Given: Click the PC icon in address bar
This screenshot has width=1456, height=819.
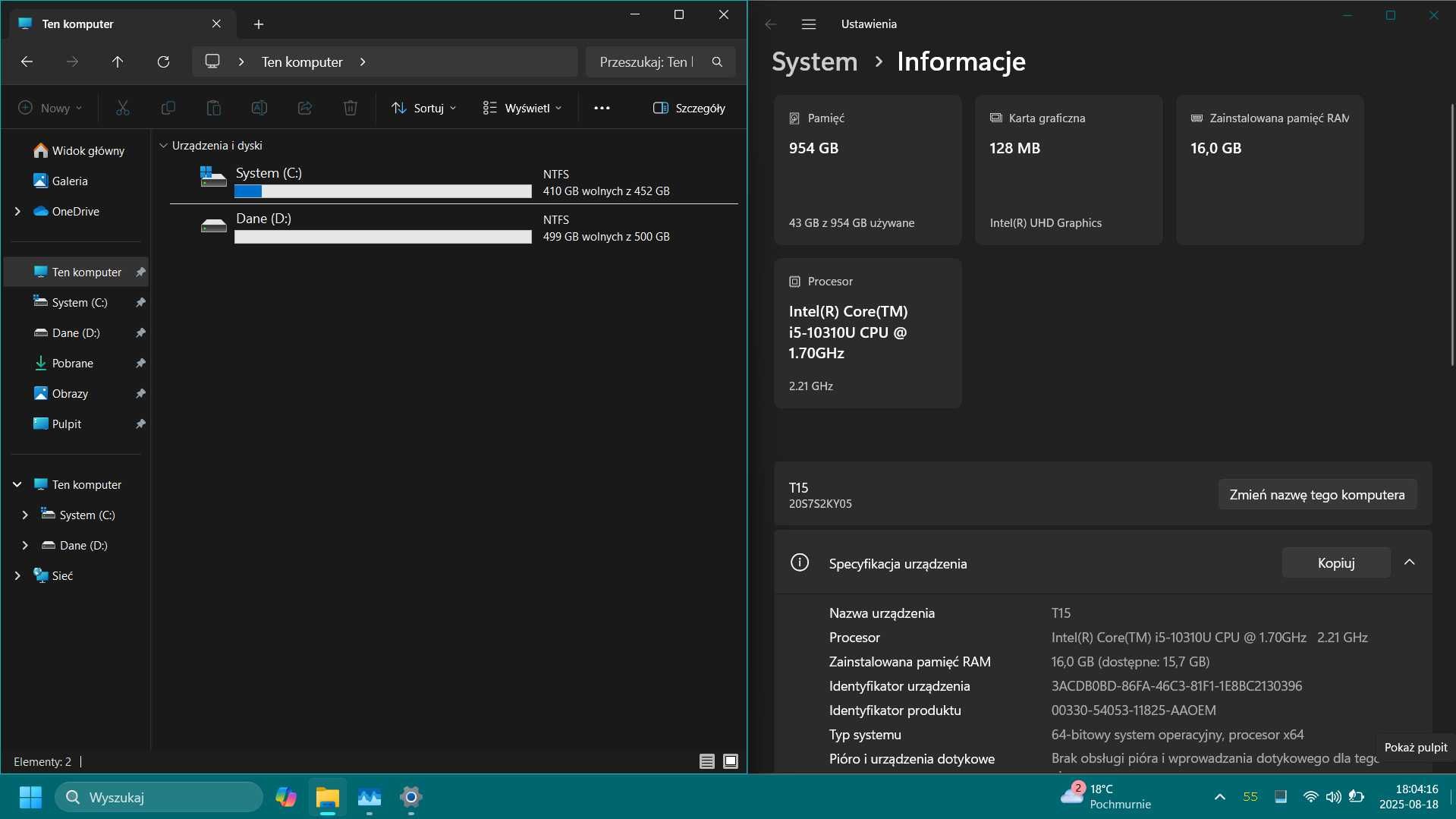Looking at the screenshot, I should tap(212, 61).
